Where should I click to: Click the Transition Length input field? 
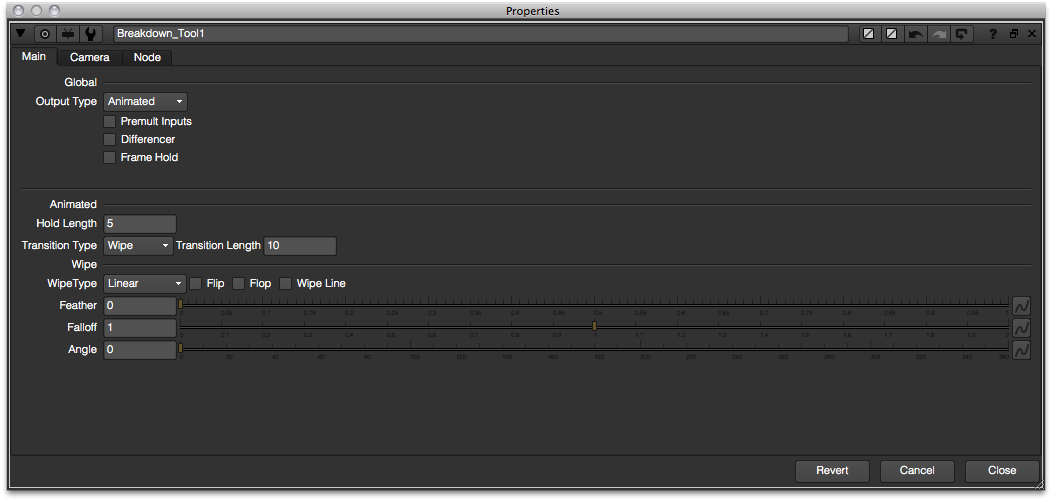tap(300, 245)
